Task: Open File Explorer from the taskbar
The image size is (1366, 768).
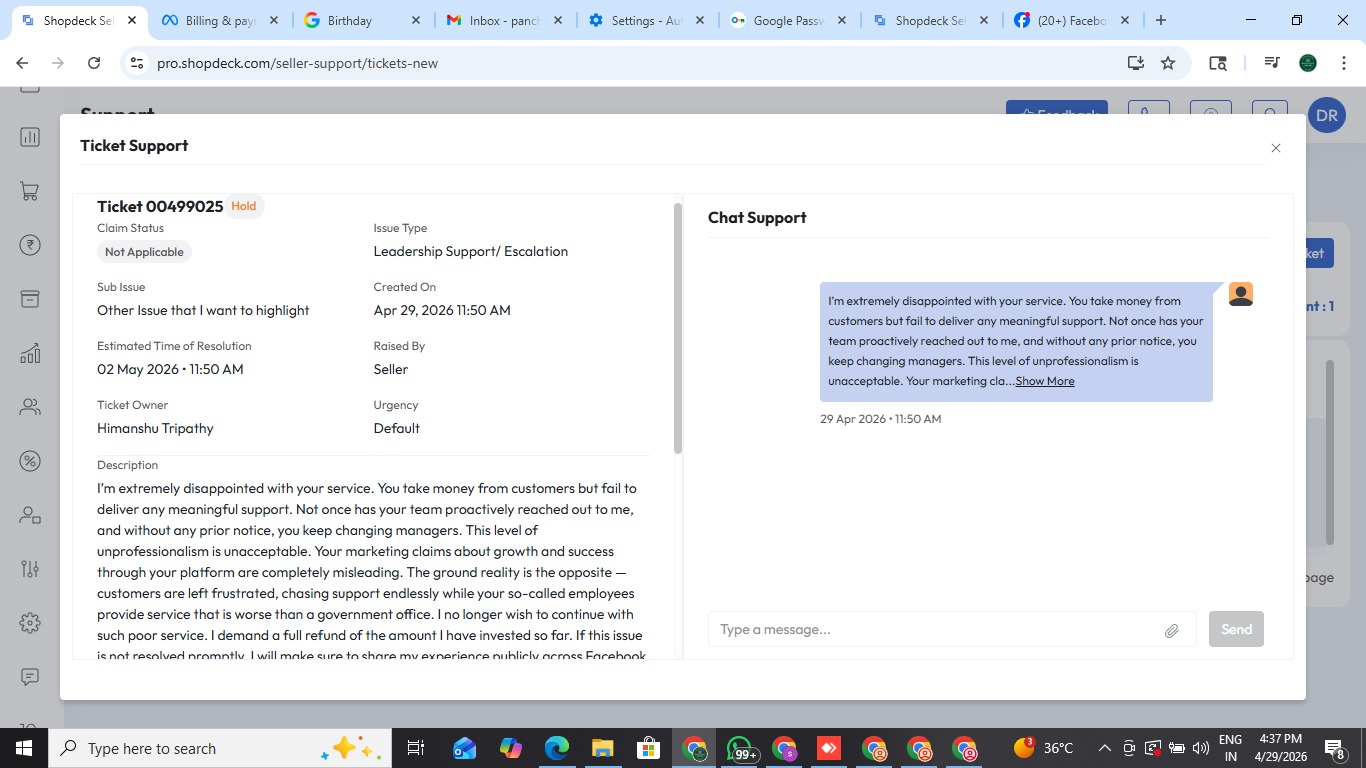Action: [x=602, y=748]
